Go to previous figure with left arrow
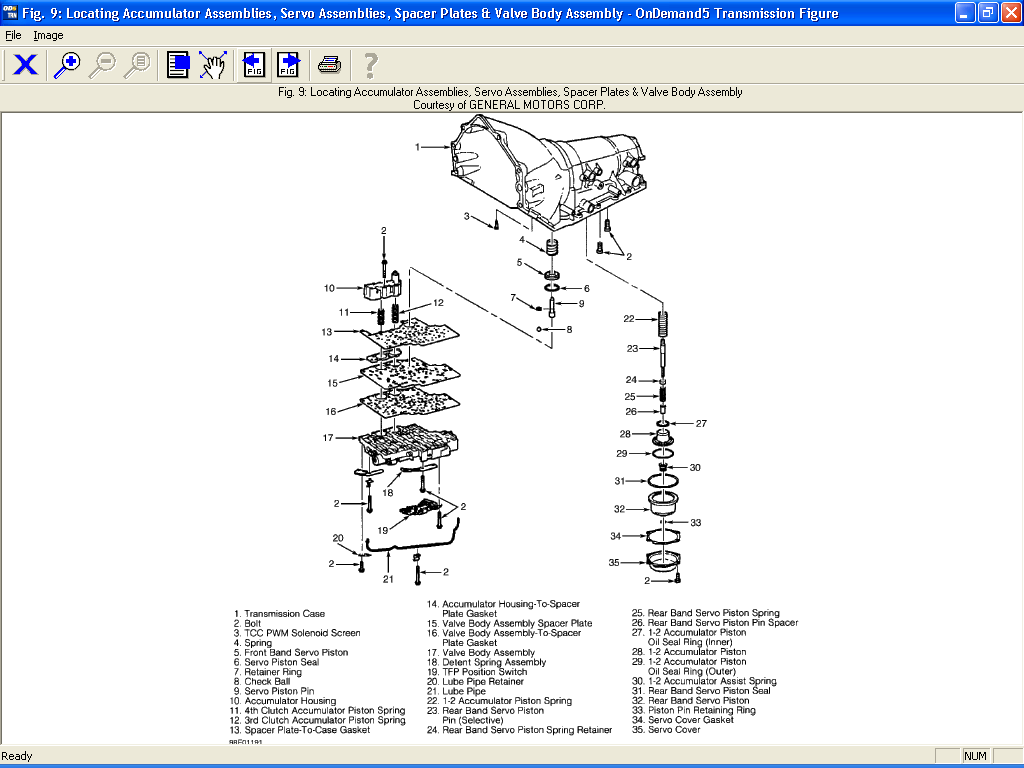1024x768 pixels. pyautogui.click(x=254, y=65)
